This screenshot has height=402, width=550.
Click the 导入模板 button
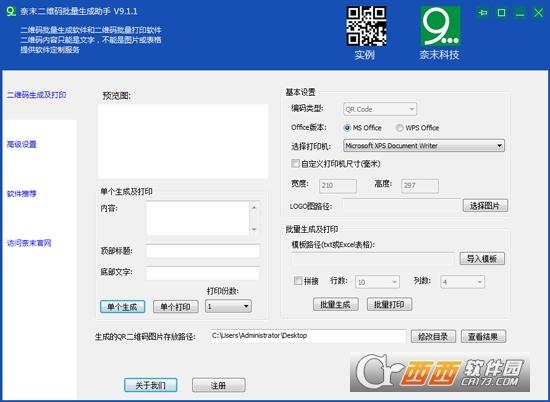click(x=482, y=259)
